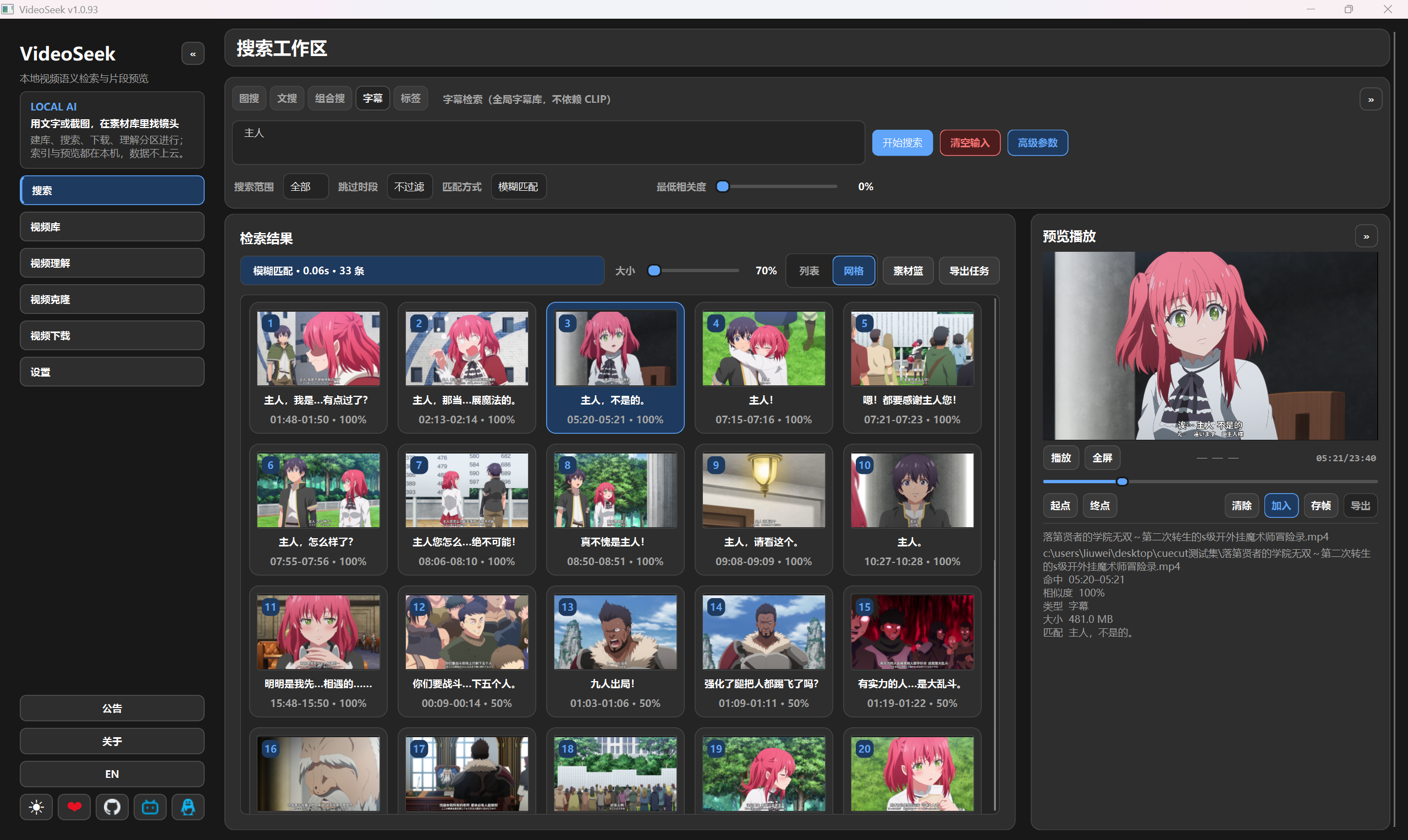Click the red heart sponsor icon
Screen dimensions: 1408x840
[74, 806]
